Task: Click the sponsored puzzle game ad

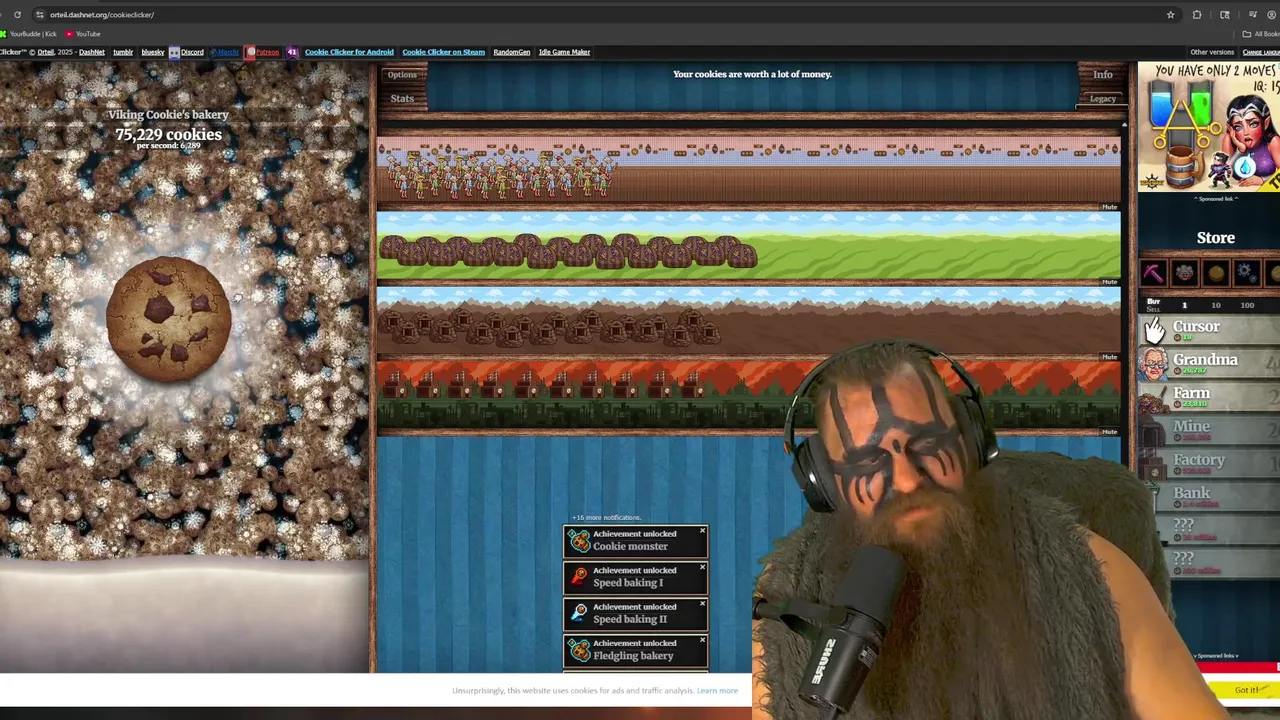Action: (x=1209, y=127)
